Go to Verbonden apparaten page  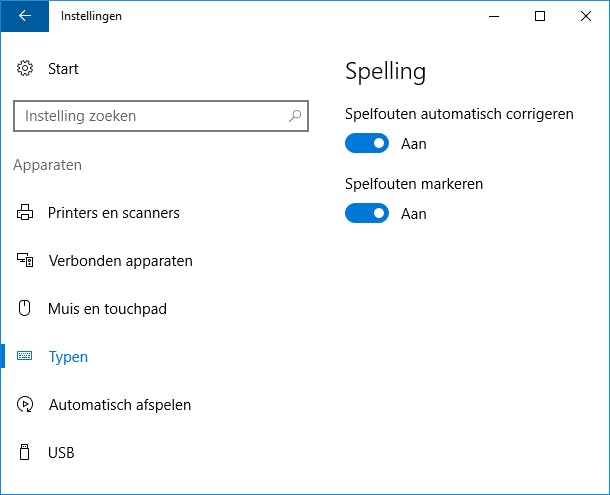(x=120, y=261)
